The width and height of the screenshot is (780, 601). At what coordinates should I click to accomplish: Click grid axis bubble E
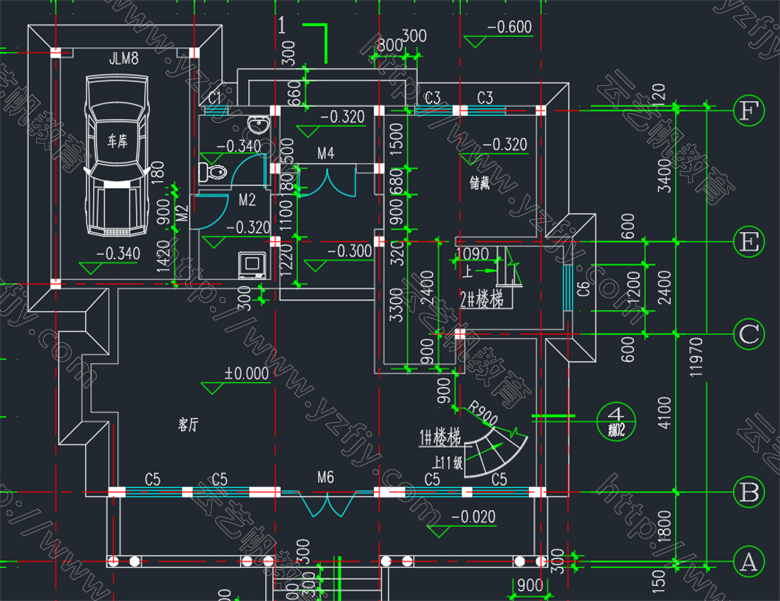coord(749,242)
